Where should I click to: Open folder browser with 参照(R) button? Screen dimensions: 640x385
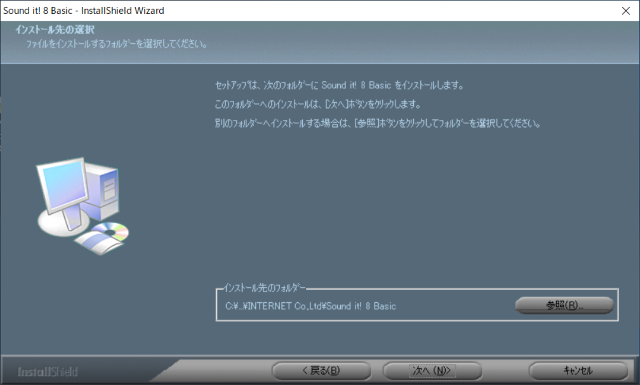click(x=564, y=305)
